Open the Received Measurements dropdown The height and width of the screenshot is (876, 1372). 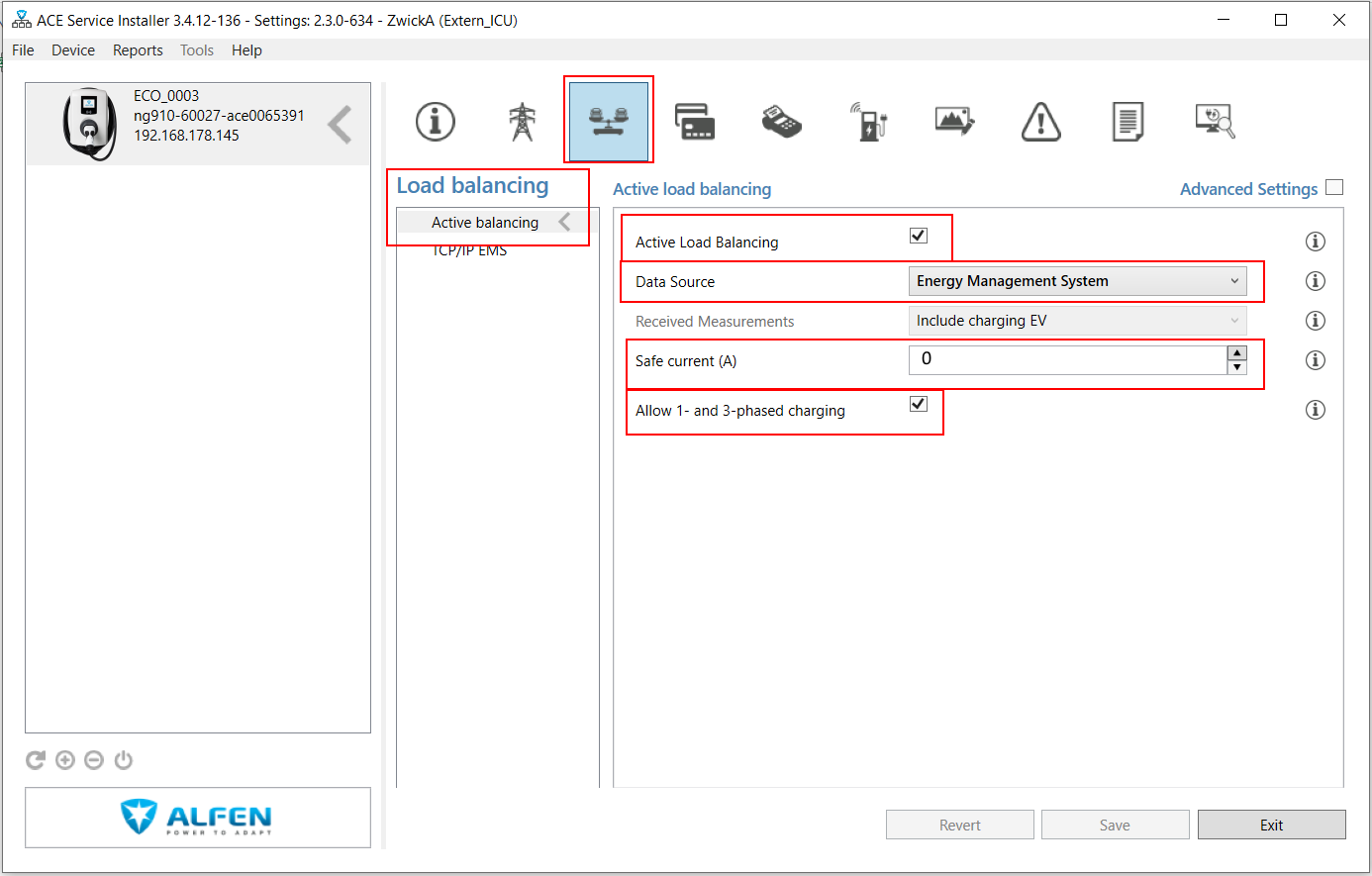(x=1077, y=321)
